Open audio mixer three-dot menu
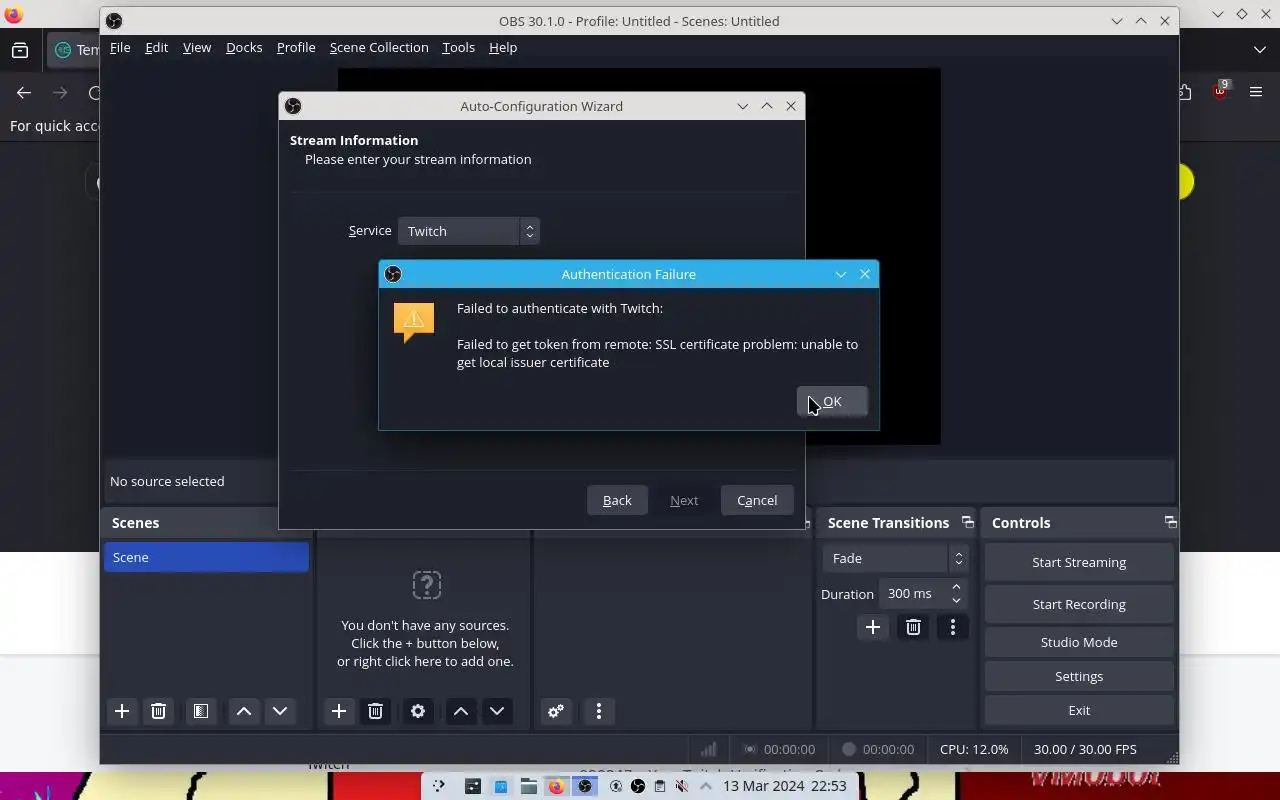 (x=599, y=711)
